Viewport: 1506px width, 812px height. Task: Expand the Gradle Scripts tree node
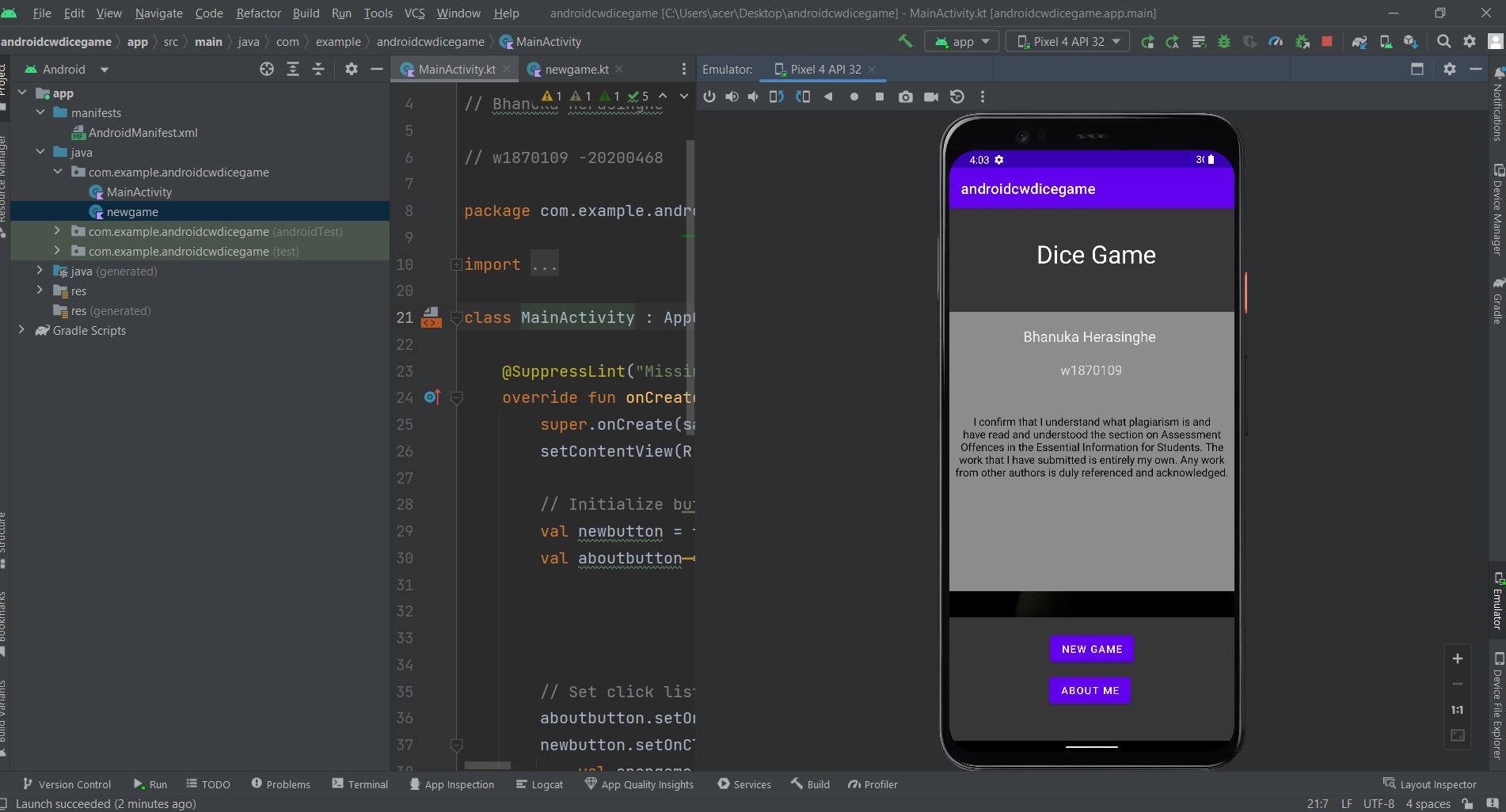click(21, 330)
